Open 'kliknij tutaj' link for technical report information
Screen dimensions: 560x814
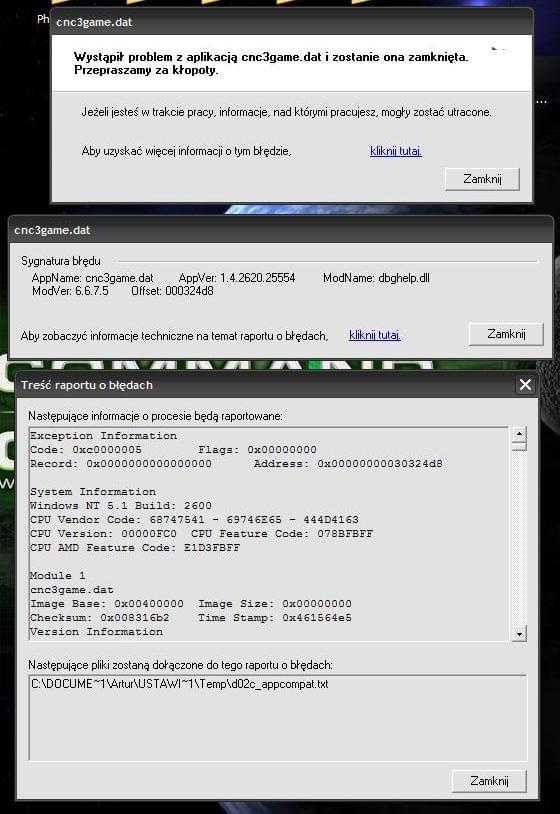click(x=375, y=335)
